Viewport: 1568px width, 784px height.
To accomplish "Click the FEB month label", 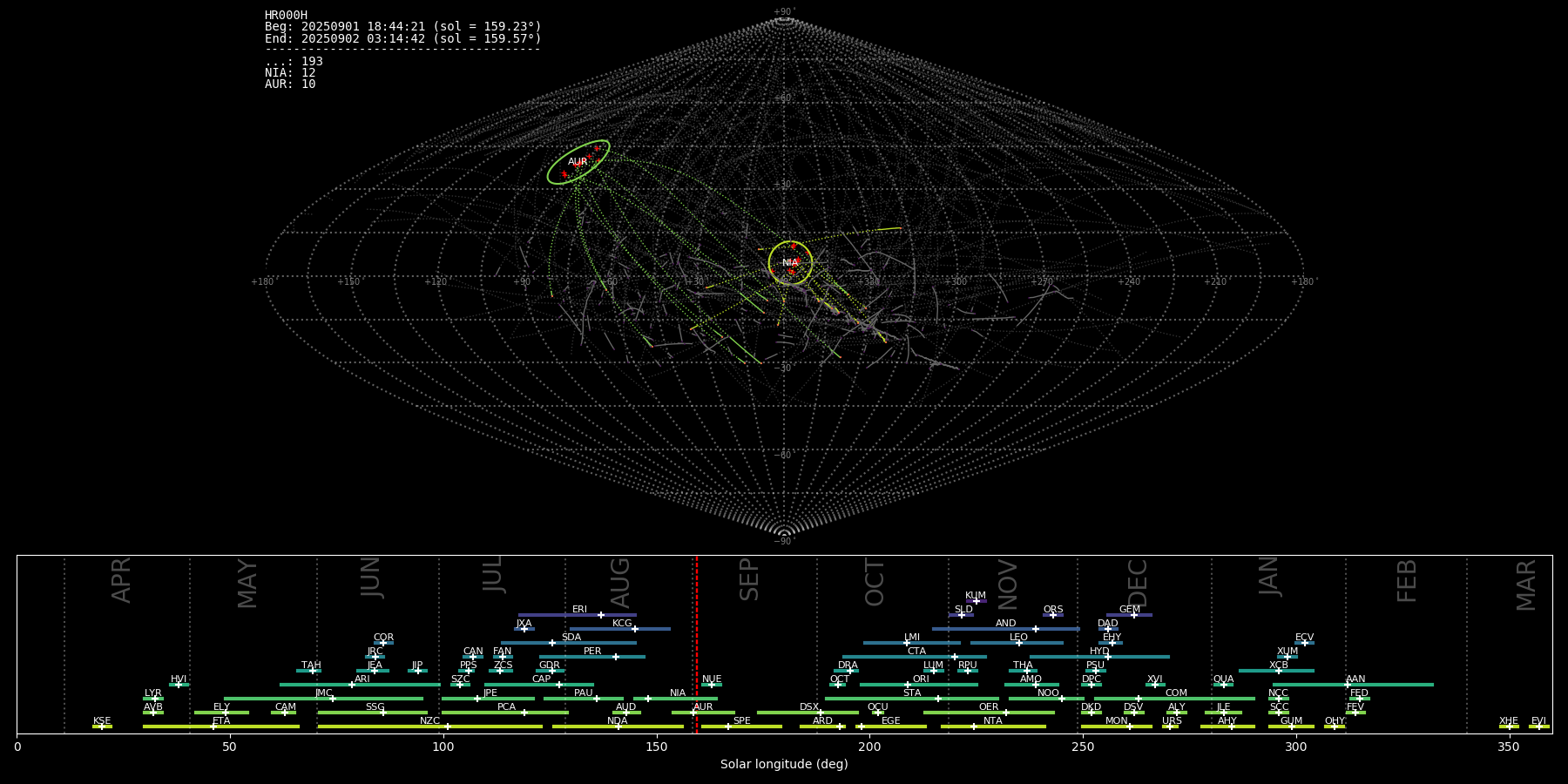I will [x=1407, y=581].
